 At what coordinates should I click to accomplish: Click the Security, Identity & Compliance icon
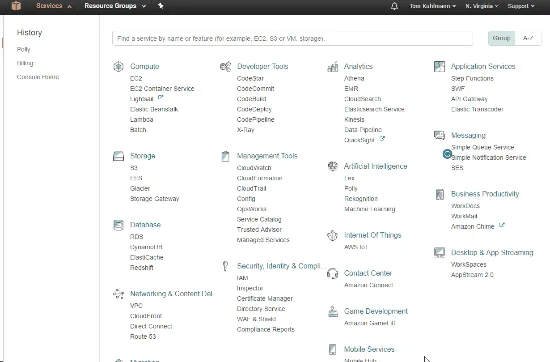(x=226, y=266)
